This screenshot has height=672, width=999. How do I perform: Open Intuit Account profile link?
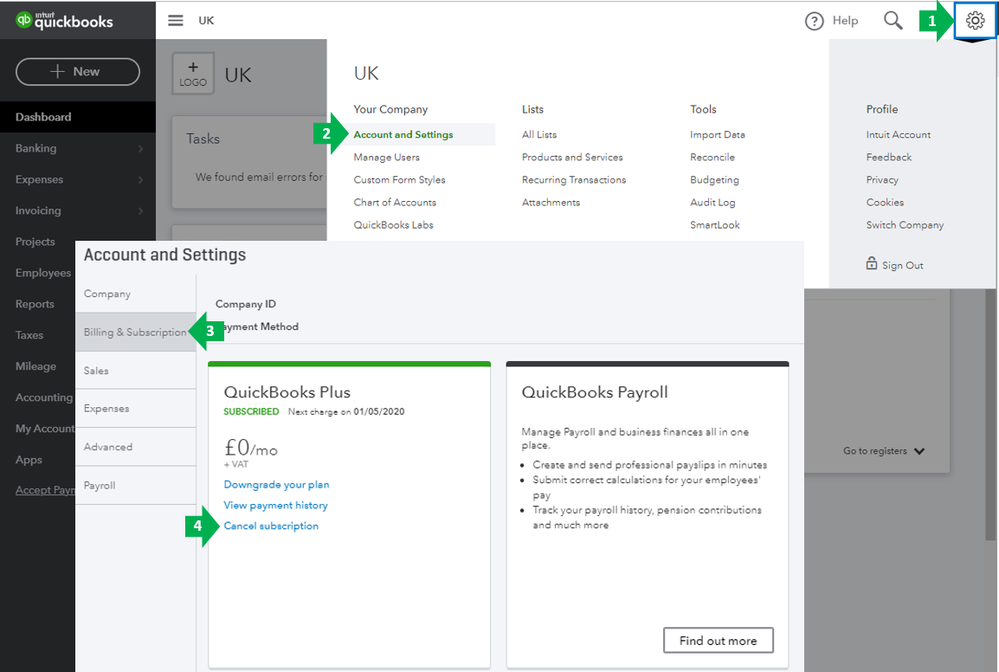tap(898, 134)
